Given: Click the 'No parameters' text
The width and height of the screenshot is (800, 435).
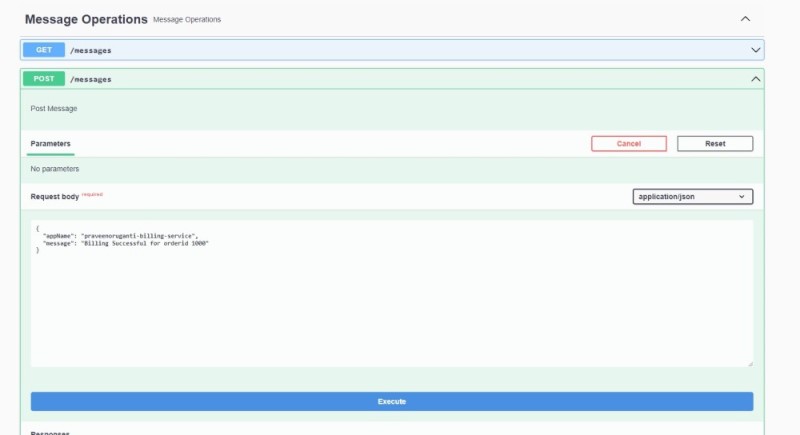Looking at the screenshot, I should (x=55, y=169).
